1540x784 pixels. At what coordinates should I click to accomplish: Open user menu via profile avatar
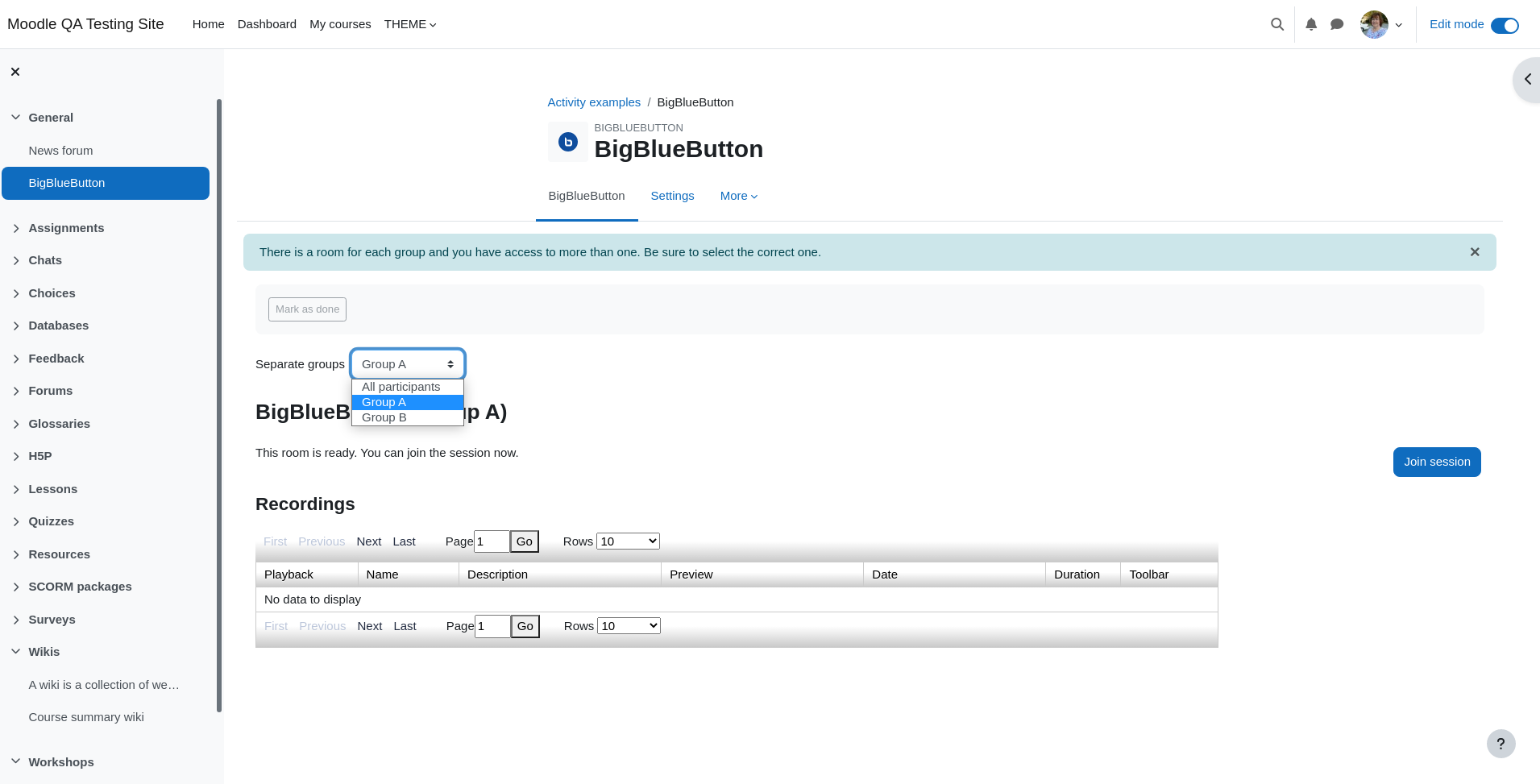1380,24
